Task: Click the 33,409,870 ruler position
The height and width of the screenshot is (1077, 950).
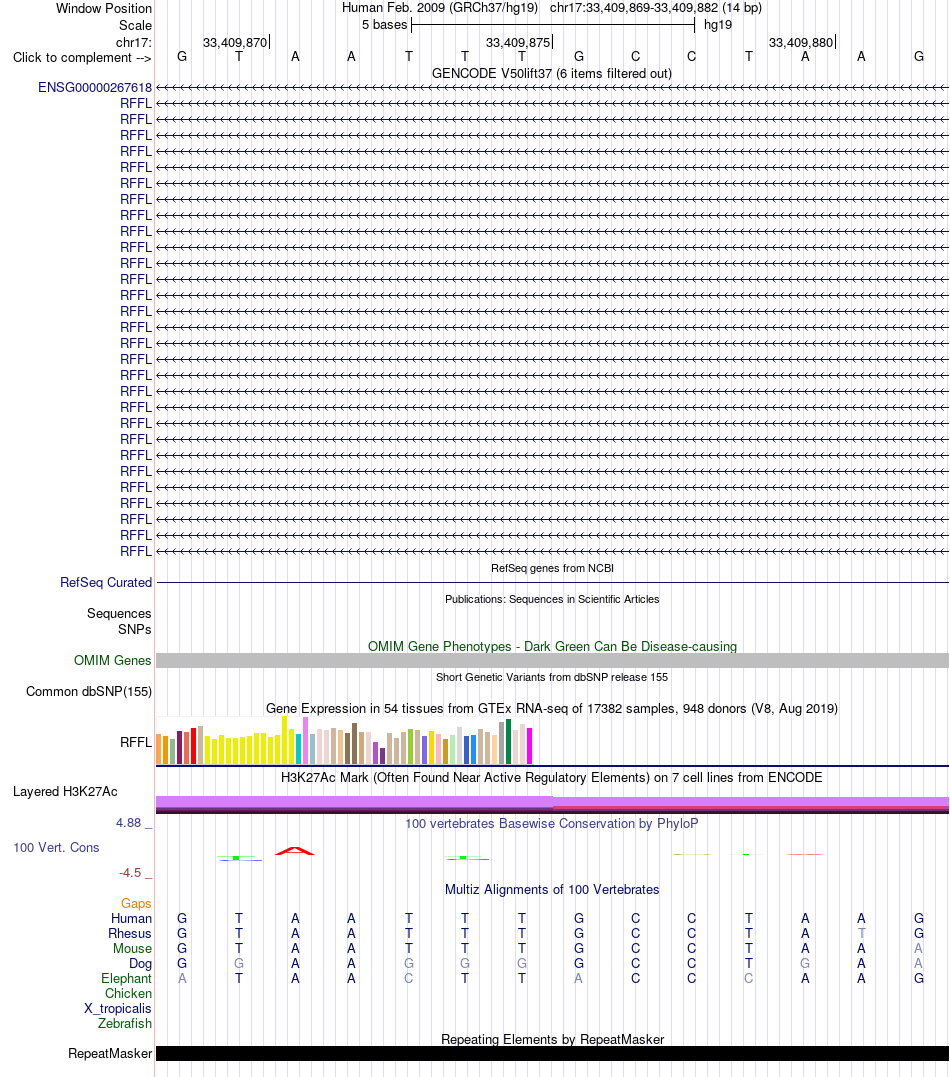Action: [x=235, y=43]
